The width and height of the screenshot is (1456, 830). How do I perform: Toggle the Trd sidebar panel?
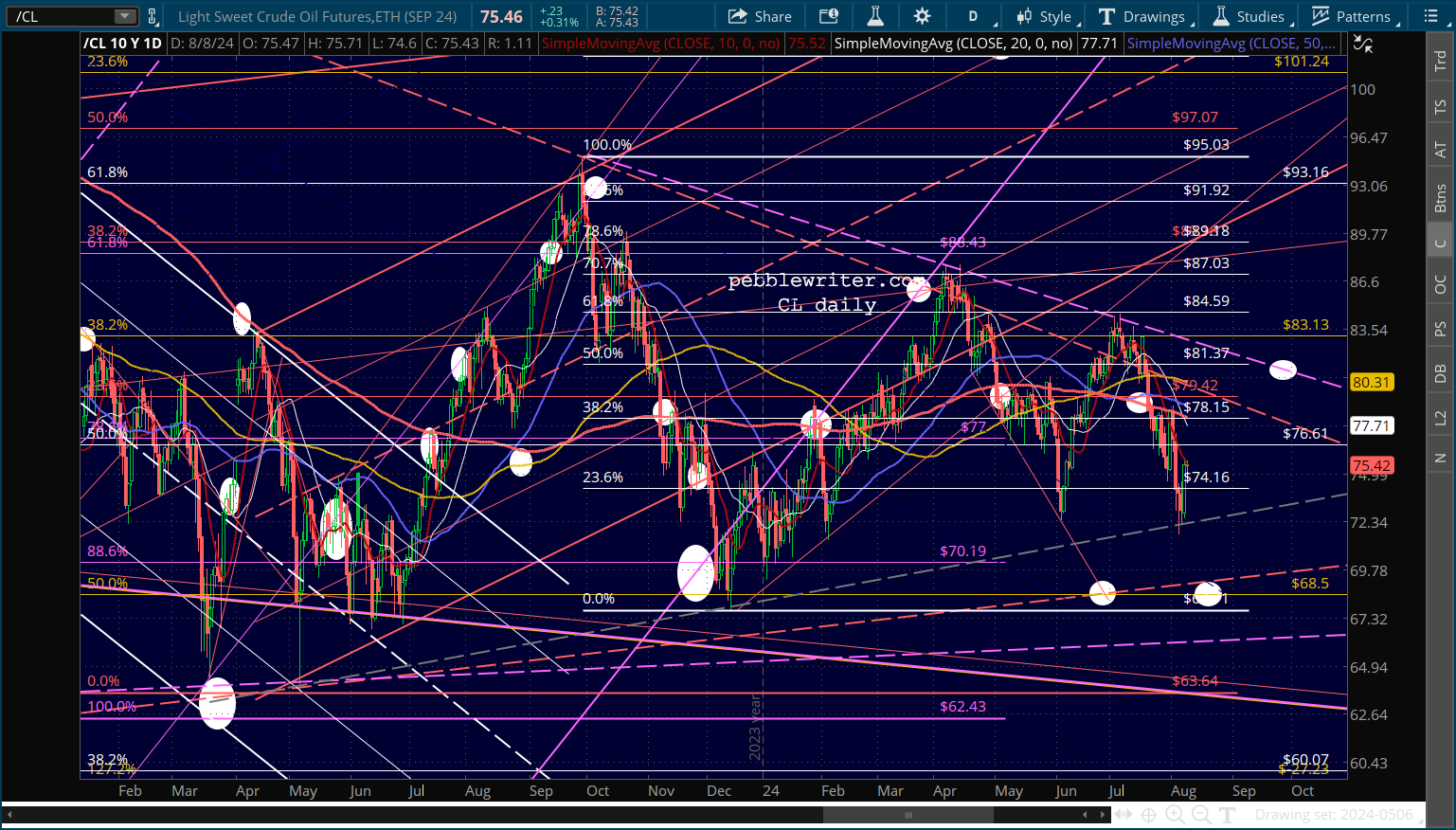tap(1440, 61)
